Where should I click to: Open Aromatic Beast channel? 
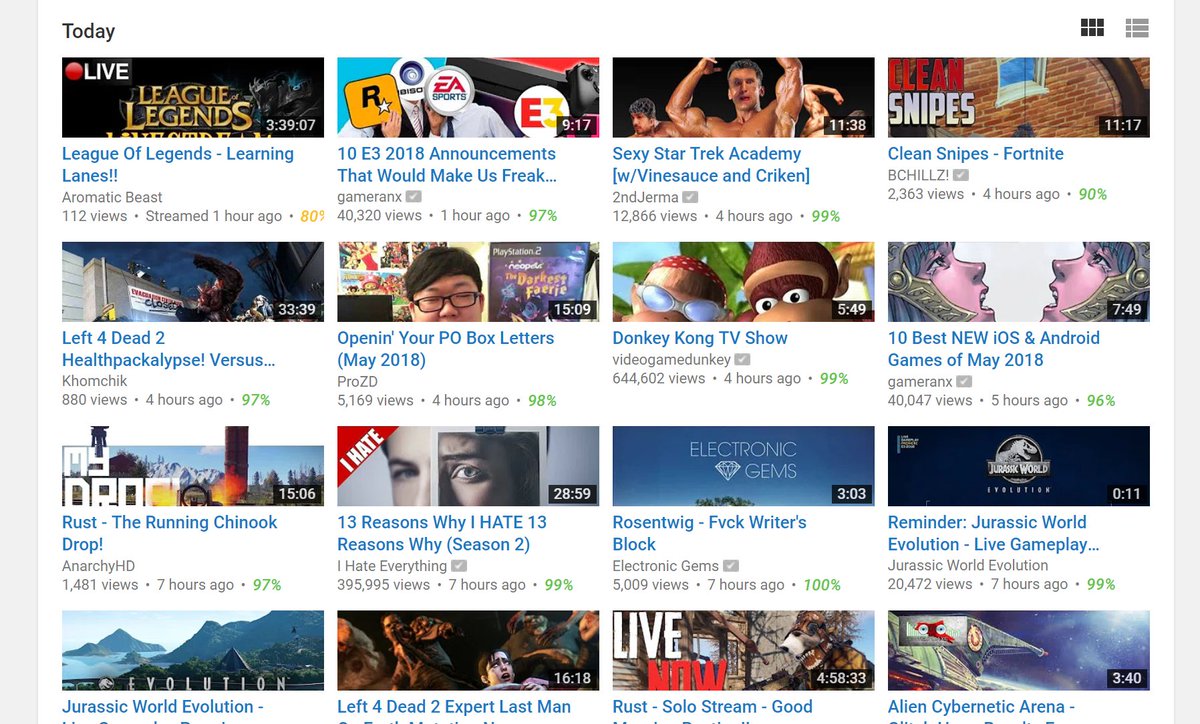[x=112, y=197]
